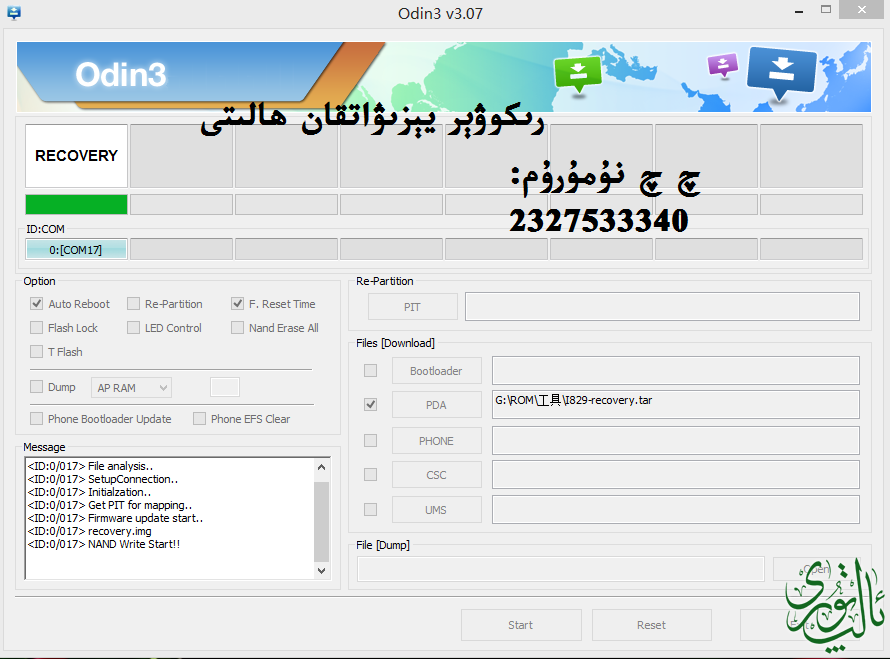Uncheck the PDA file checkbox
890x659 pixels.
click(370, 405)
